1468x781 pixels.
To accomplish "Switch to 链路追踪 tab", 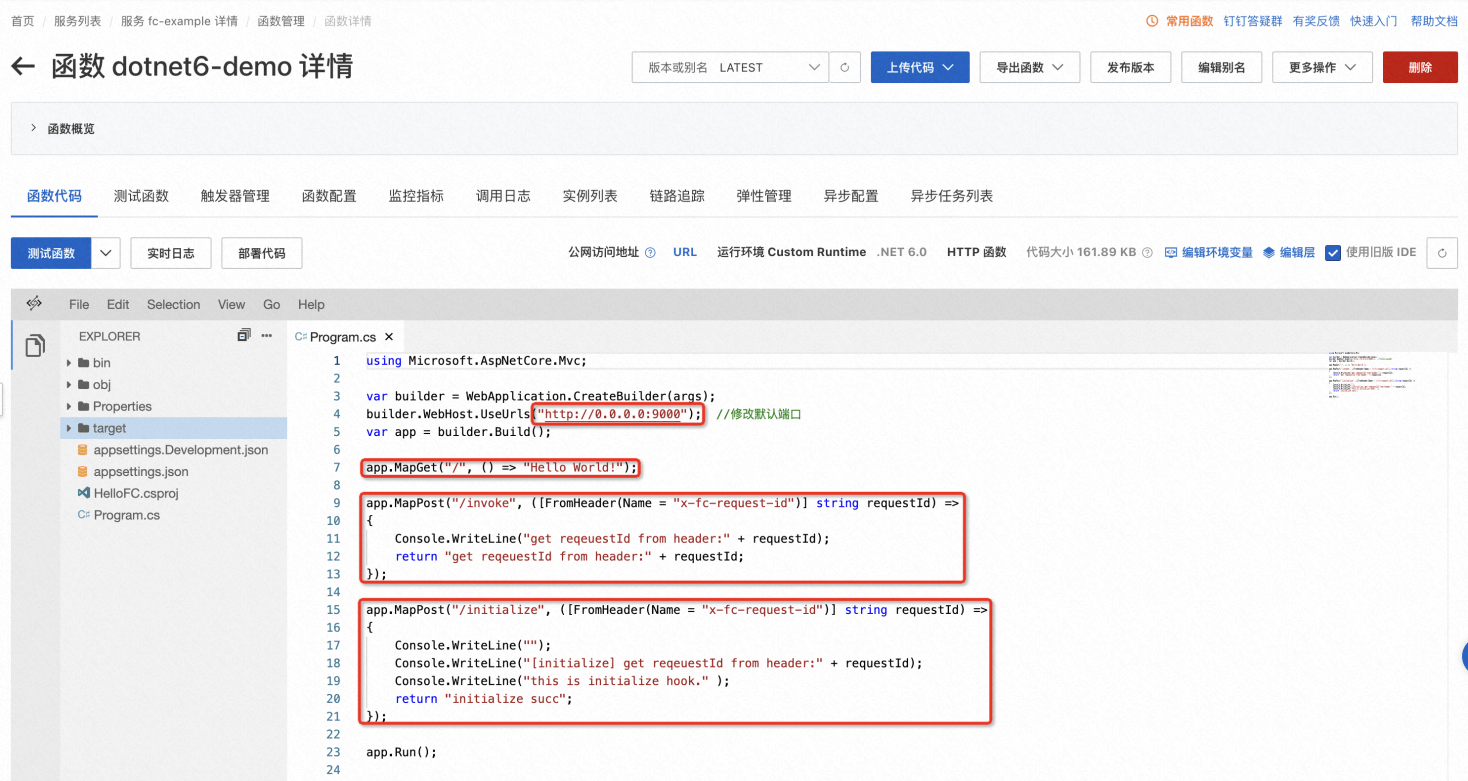I will click(677, 196).
